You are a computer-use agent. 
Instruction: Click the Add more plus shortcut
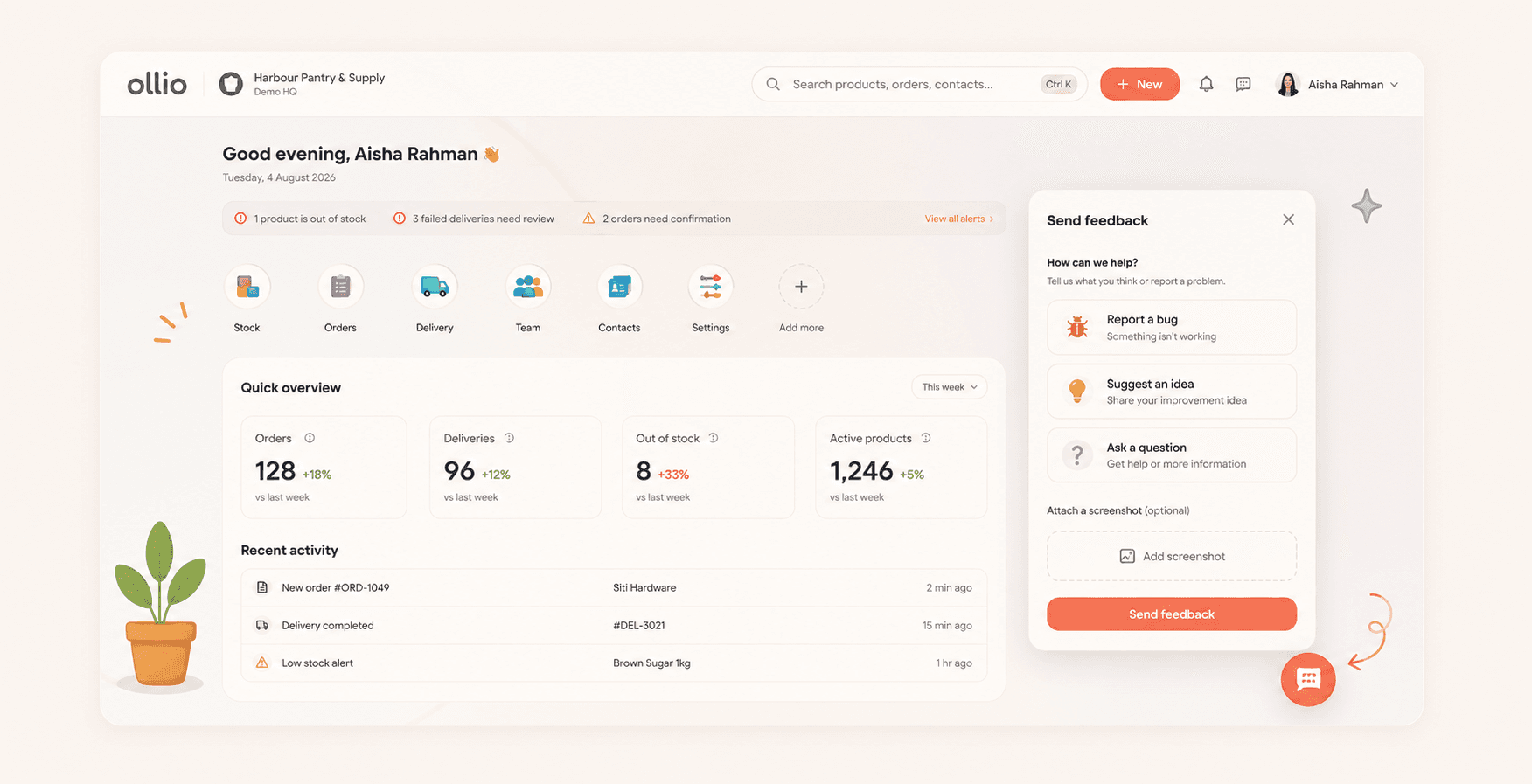pyautogui.click(x=801, y=287)
